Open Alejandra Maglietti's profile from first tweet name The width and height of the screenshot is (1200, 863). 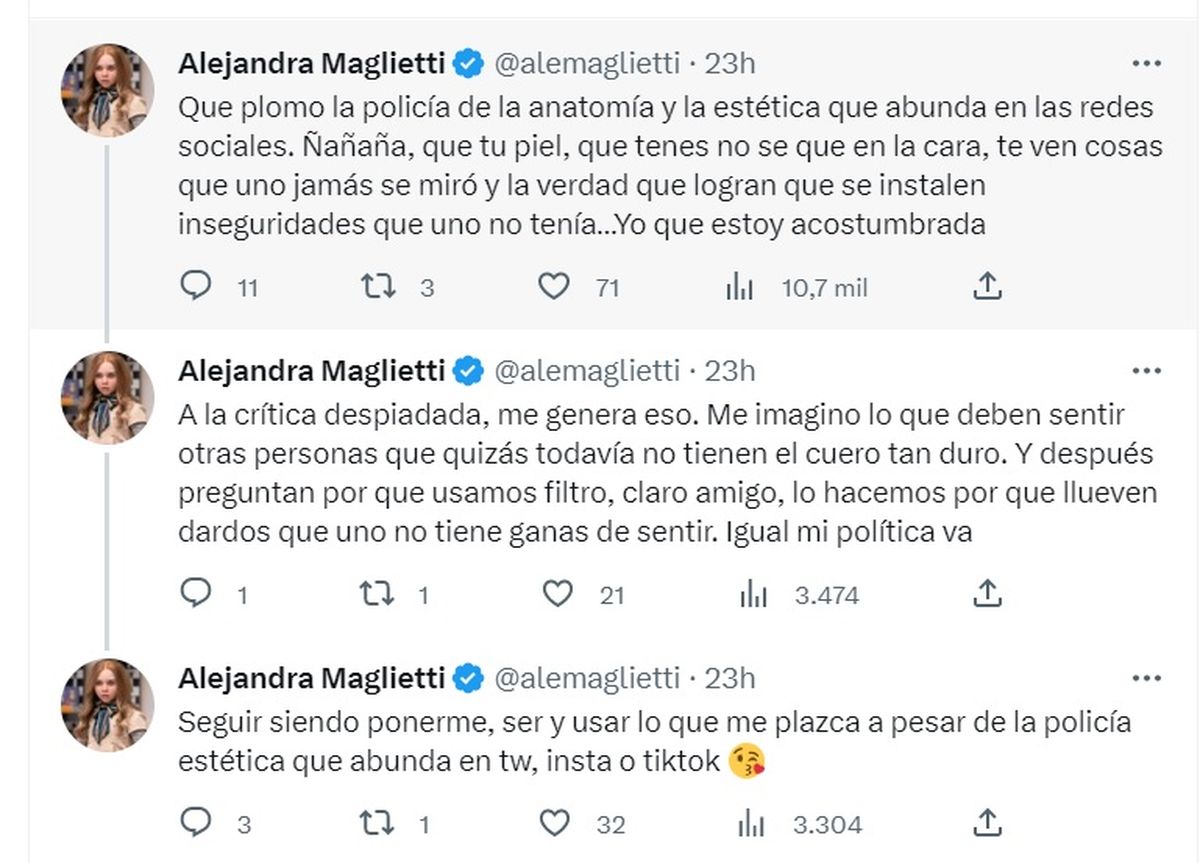(x=311, y=64)
